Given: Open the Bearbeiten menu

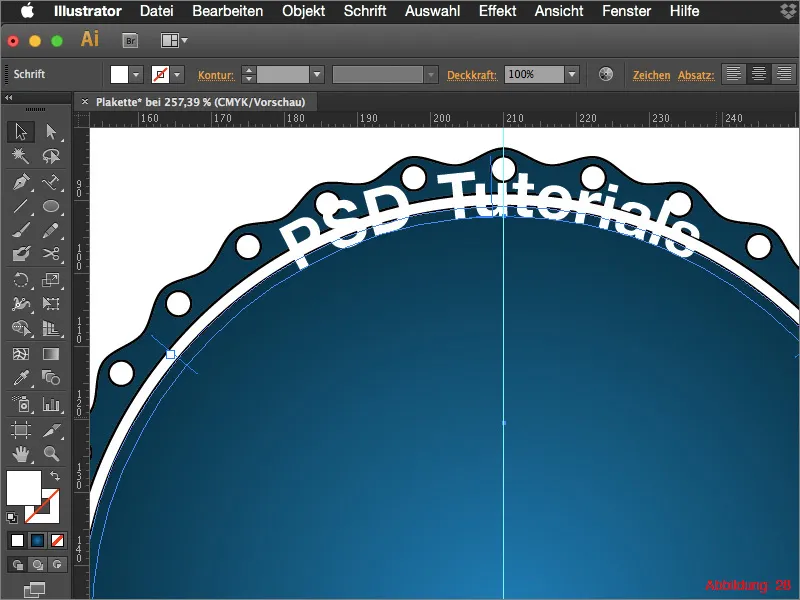Looking at the screenshot, I should (x=228, y=11).
